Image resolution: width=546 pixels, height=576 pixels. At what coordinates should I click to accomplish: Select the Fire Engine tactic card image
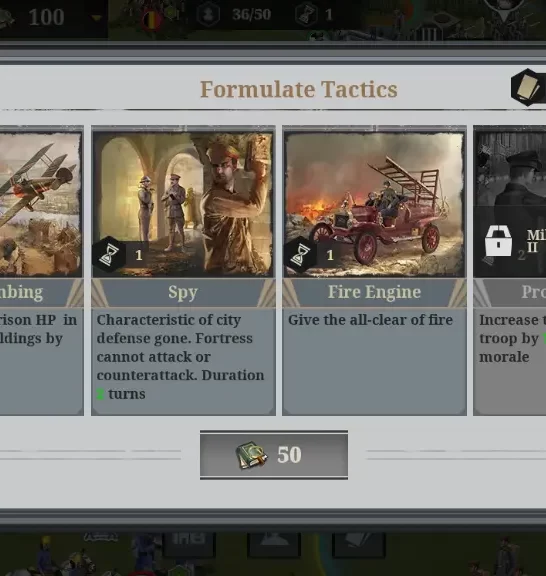tap(374, 204)
